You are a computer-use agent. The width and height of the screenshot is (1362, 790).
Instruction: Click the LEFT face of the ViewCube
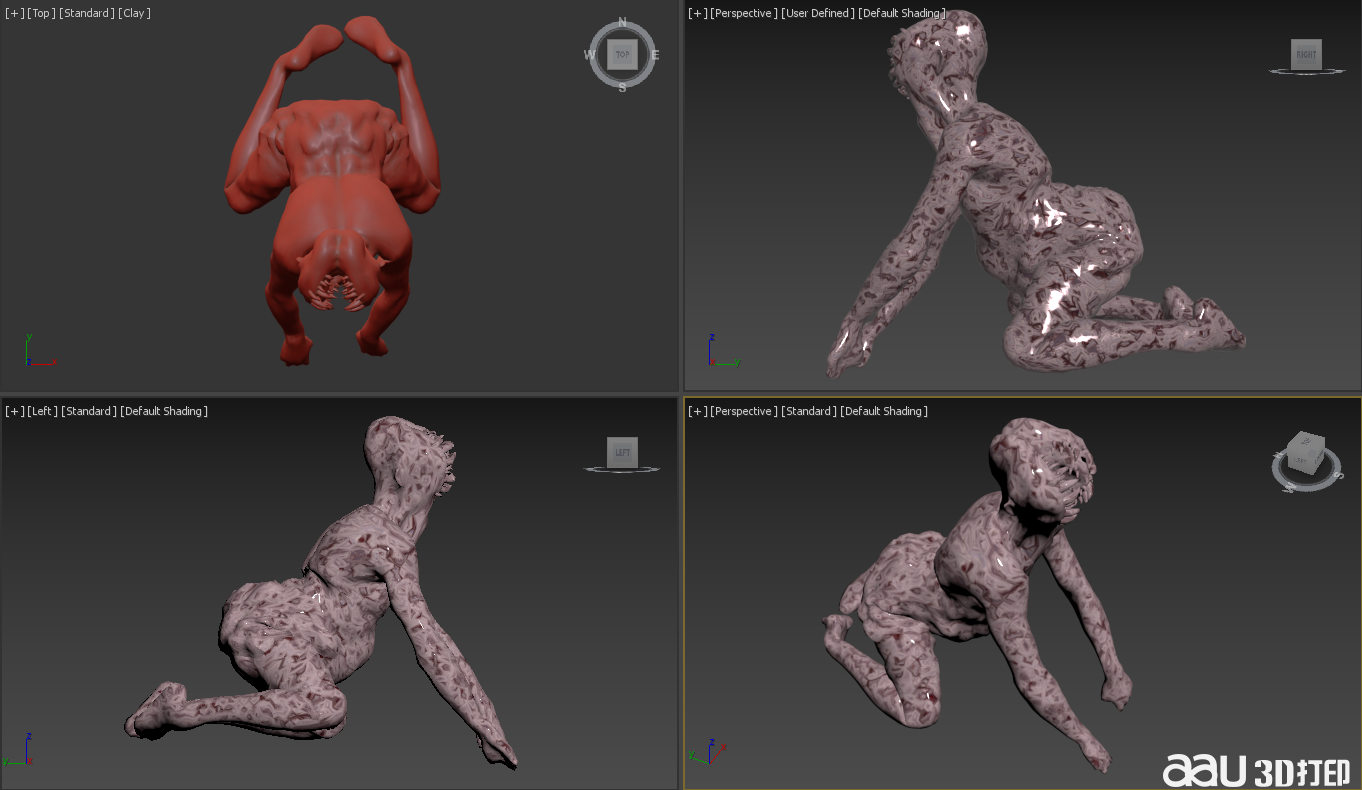tap(622, 453)
